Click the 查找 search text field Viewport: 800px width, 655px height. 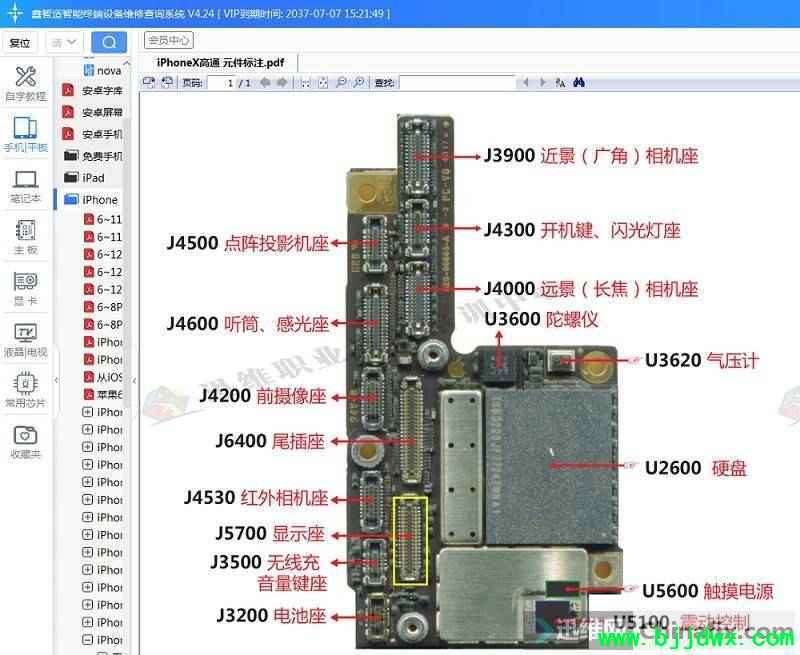[x=457, y=83]
